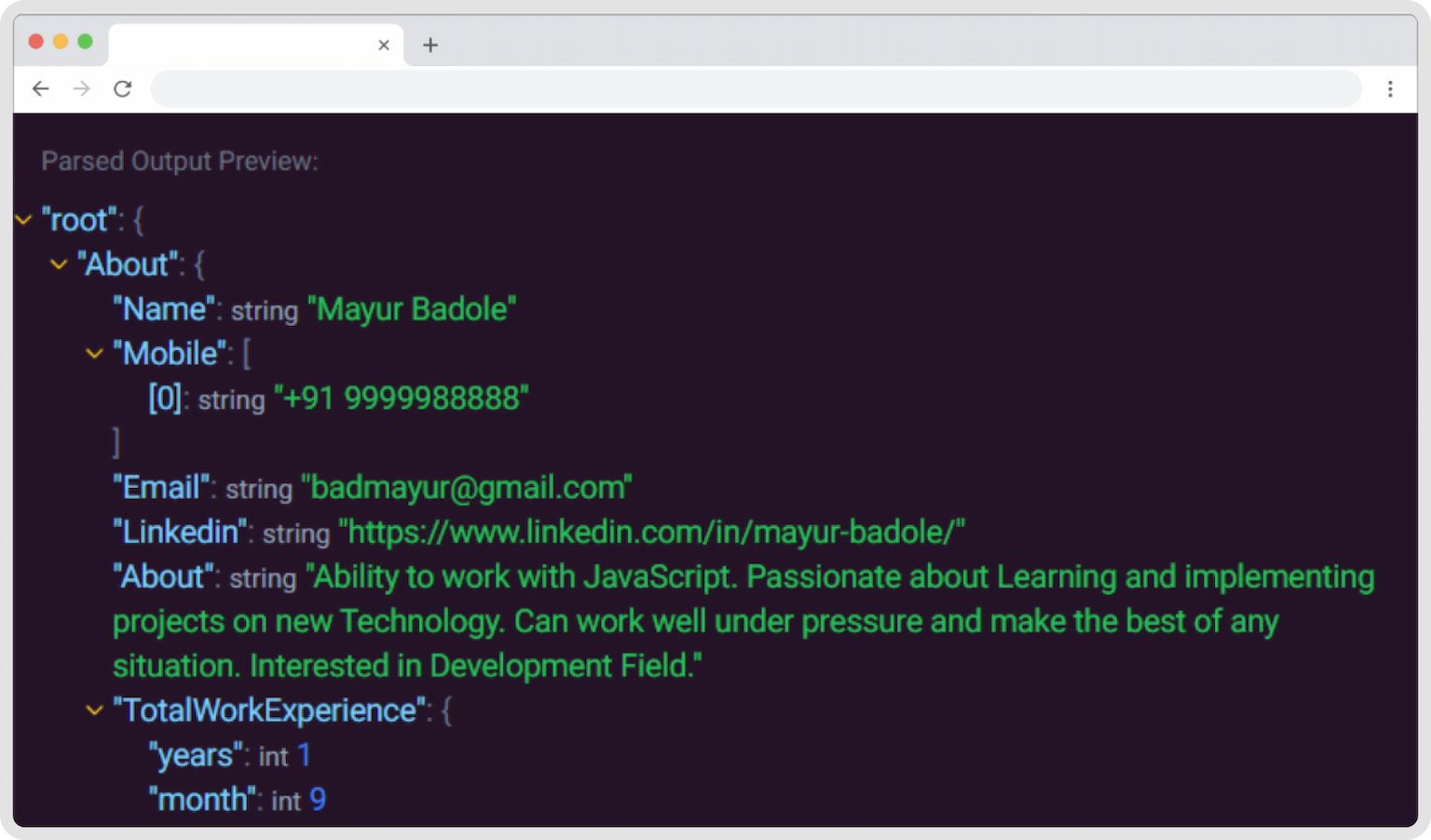Click the badmayur@gmail.com email value

466,486
